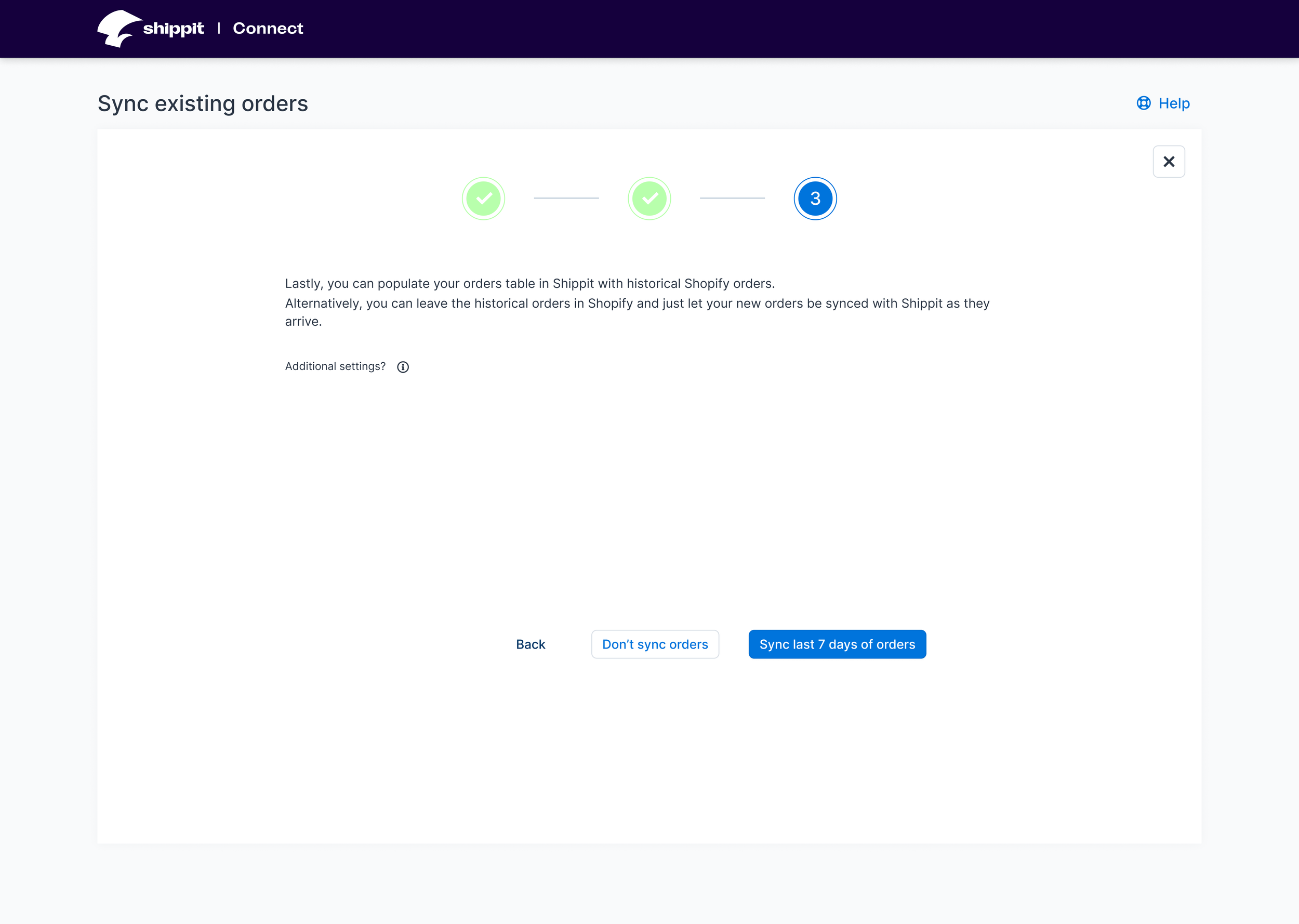Click the Alternatively paragraph text
This screenshot has width=1299, height=924.
(637, 303)
